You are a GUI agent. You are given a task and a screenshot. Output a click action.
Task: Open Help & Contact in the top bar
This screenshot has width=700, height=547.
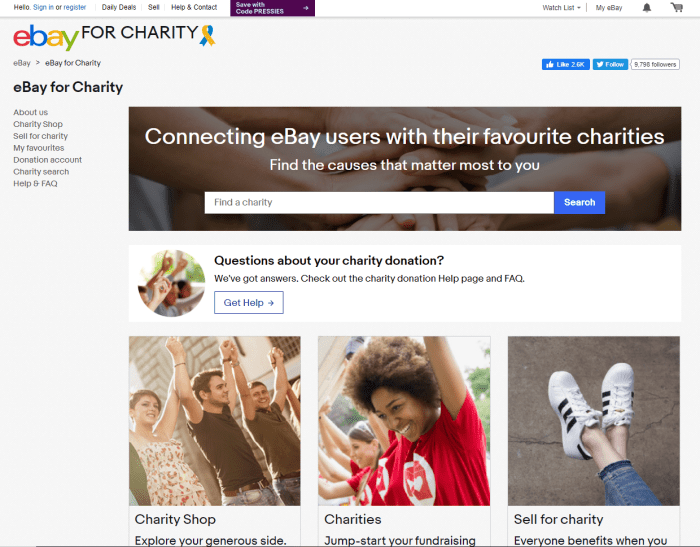[194, 7]
